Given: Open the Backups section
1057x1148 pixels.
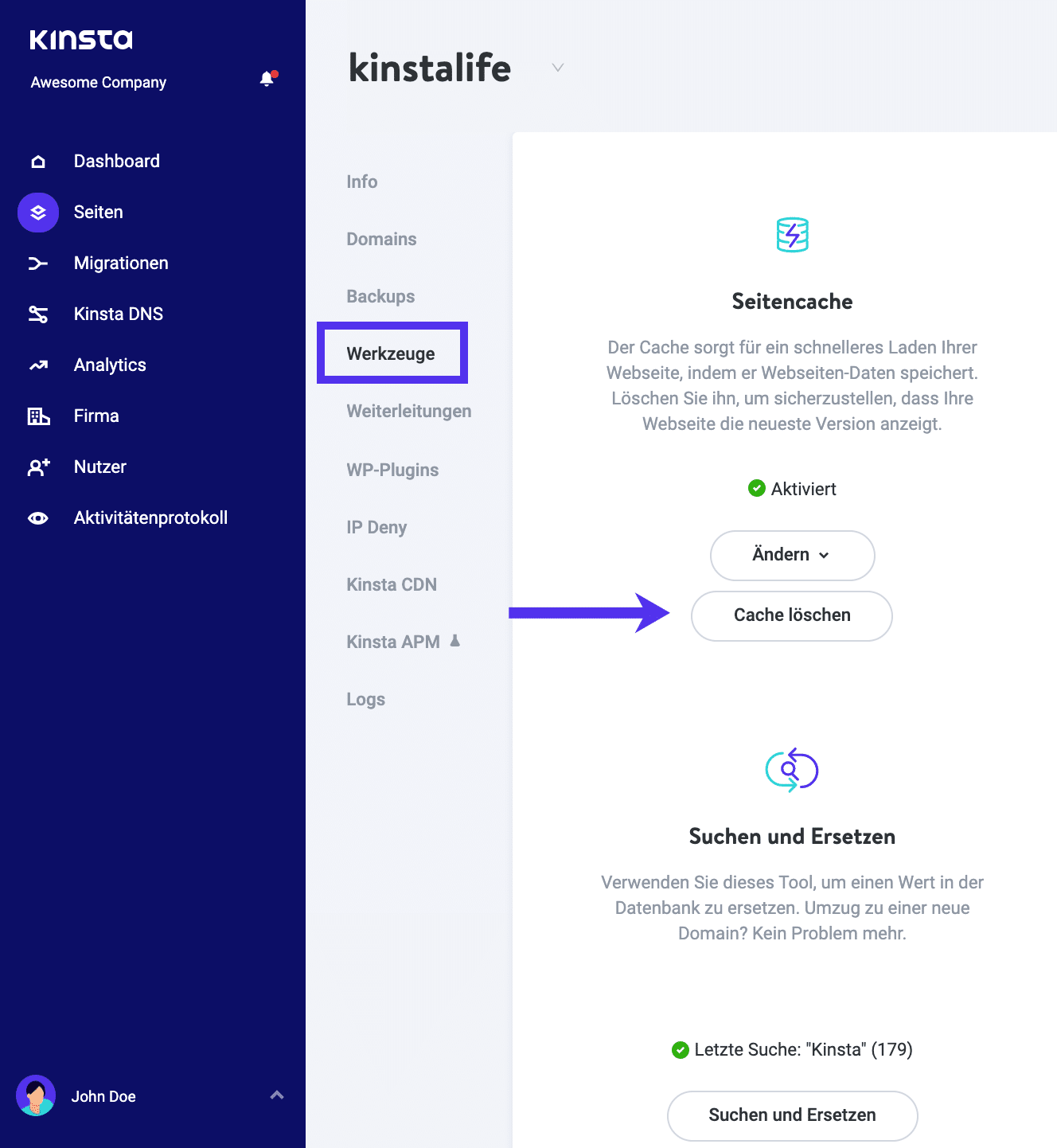Looking at the screenshot, I should click(x=380, y=295).
